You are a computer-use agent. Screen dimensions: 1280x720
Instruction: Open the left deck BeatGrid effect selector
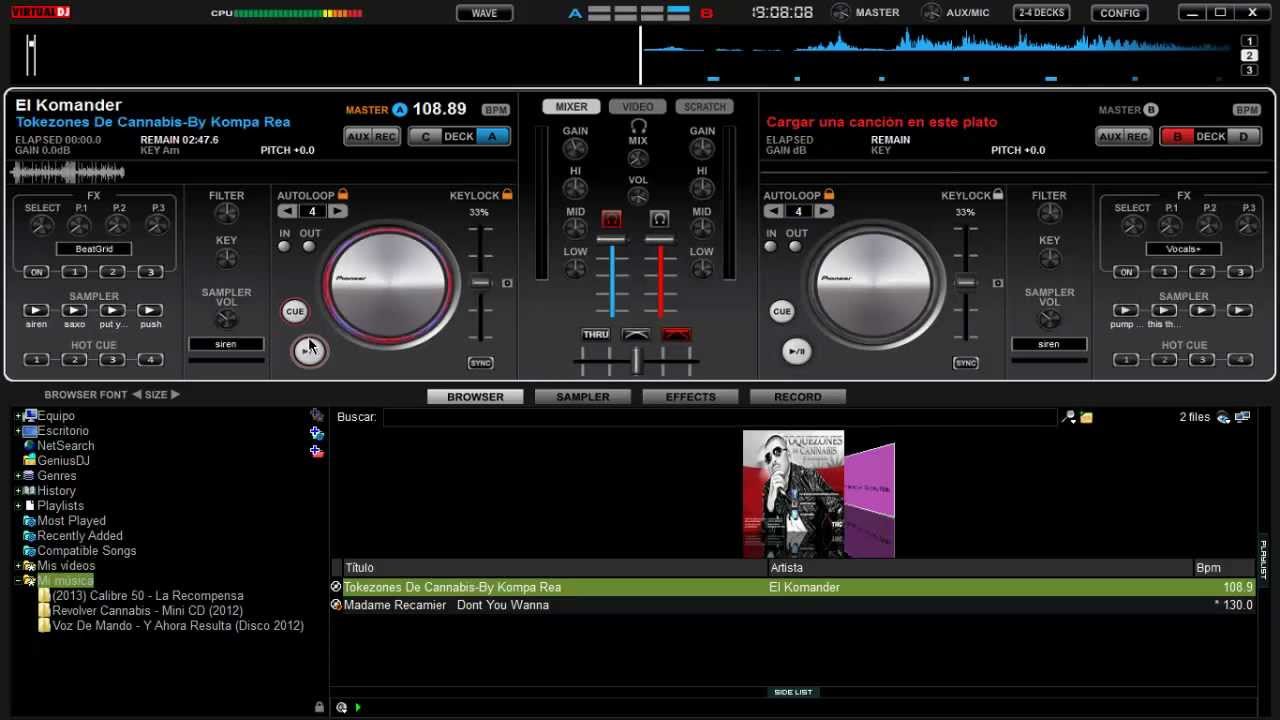[x=94, y=249]
